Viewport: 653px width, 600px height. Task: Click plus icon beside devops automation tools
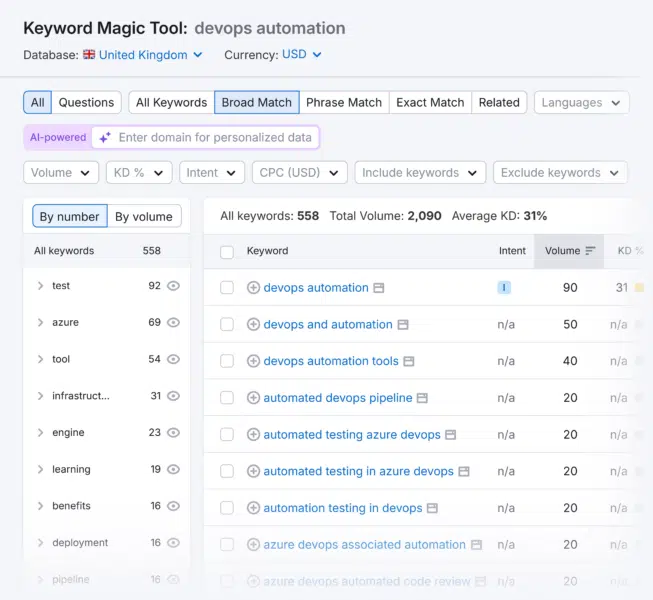[253, 361]
